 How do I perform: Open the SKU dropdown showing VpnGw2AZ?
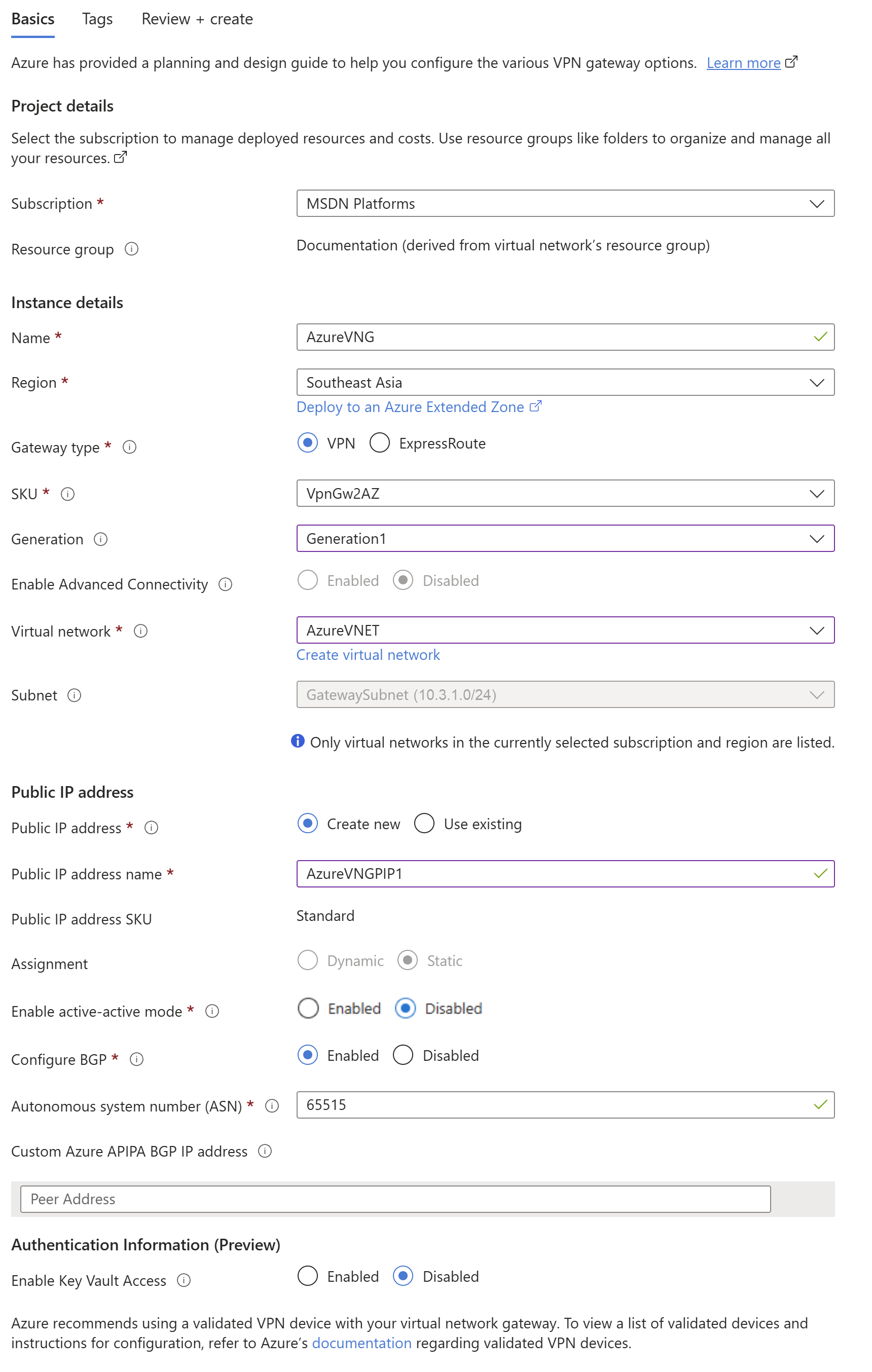pyautogui.click(x=565, y=494)
